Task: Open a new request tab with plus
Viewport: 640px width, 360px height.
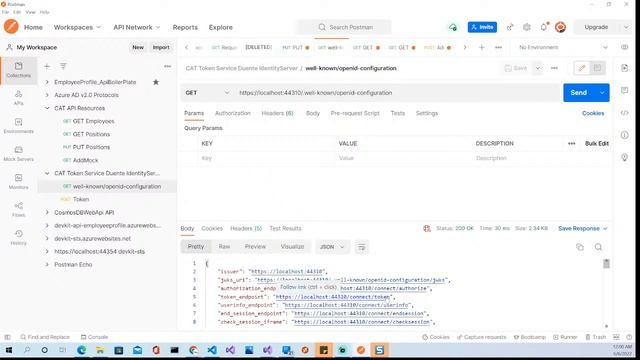Action: click(482, 47)
